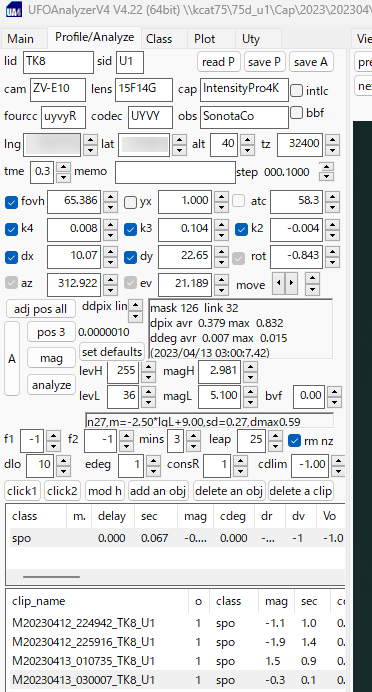The width and height of the screenshot is (372, 692).
Task: Select clip M20230413_010735_TK8_U1
Action: pos(177,661)
